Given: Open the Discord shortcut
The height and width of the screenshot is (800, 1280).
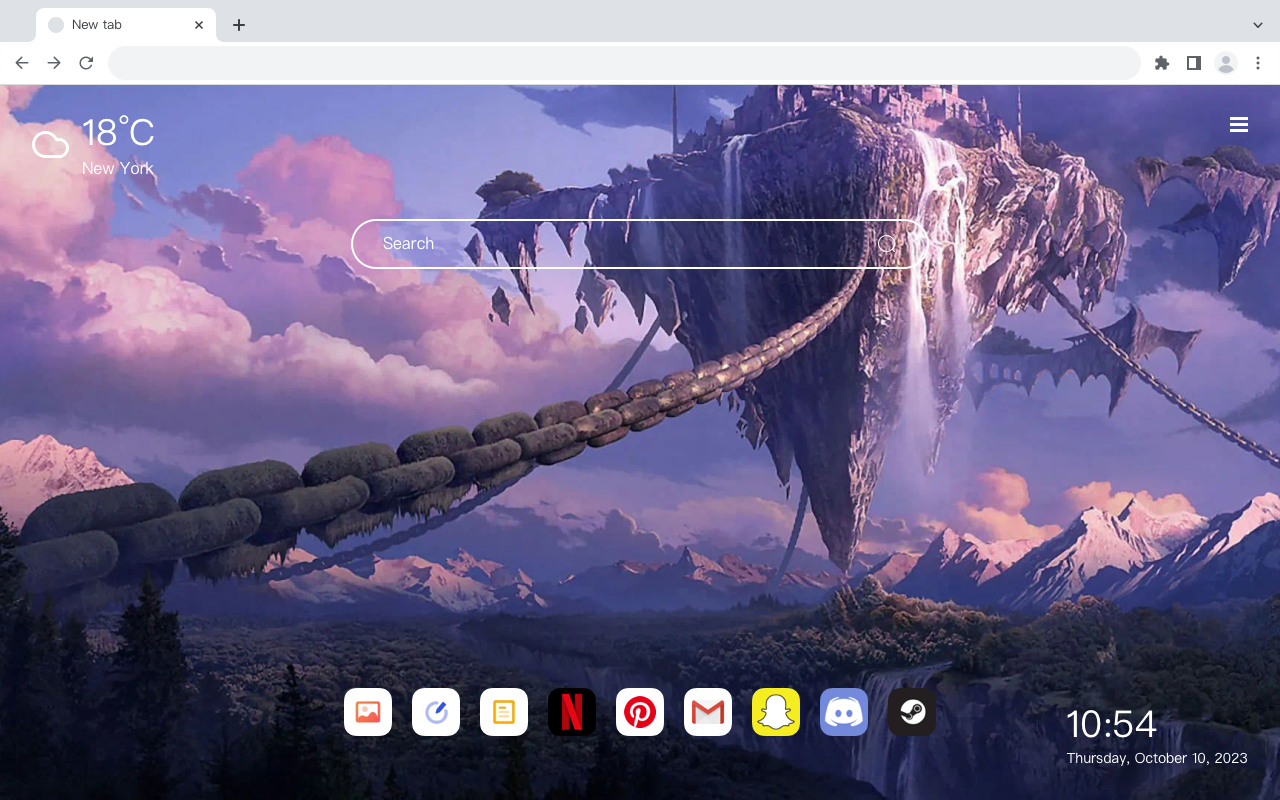Looking at the screenshot, I should [x=844, y=712].
